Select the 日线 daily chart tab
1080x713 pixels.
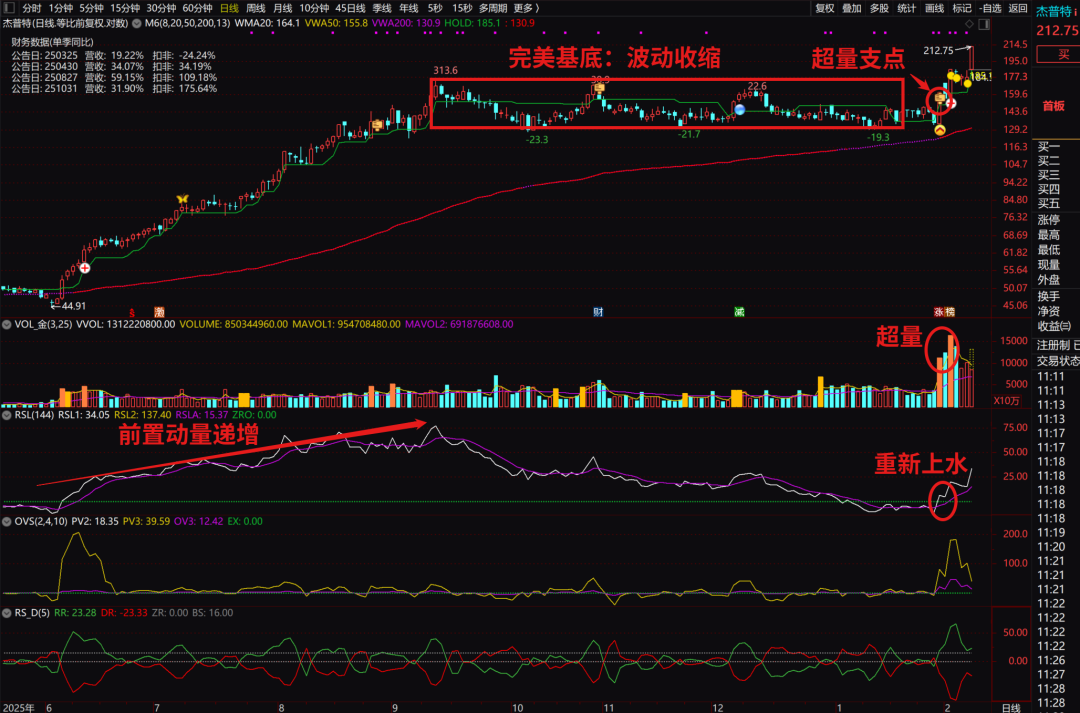click(229, 8)
